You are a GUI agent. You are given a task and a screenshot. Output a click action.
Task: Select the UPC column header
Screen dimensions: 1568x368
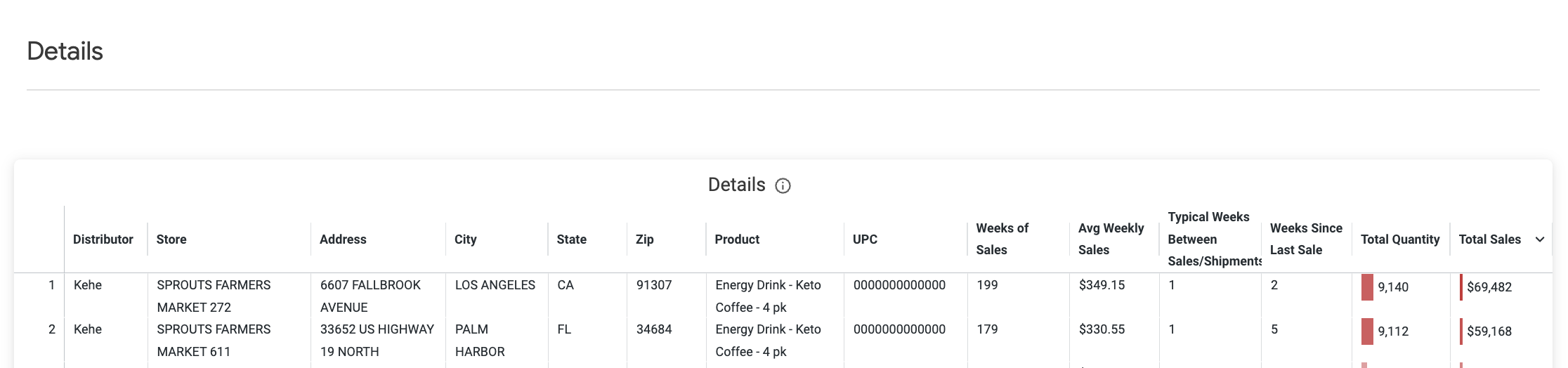[x=865, y=239]
